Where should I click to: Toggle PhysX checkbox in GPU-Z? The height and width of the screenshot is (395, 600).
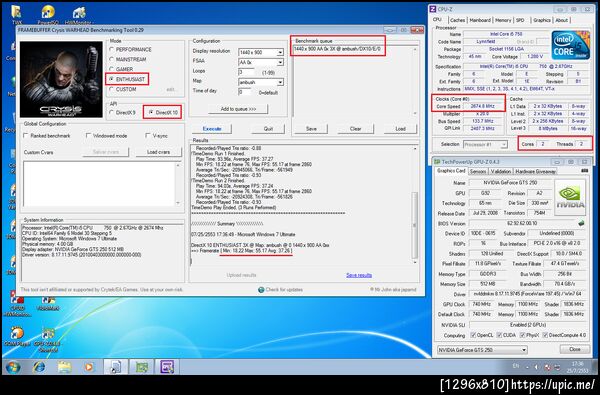pos(523,335)
